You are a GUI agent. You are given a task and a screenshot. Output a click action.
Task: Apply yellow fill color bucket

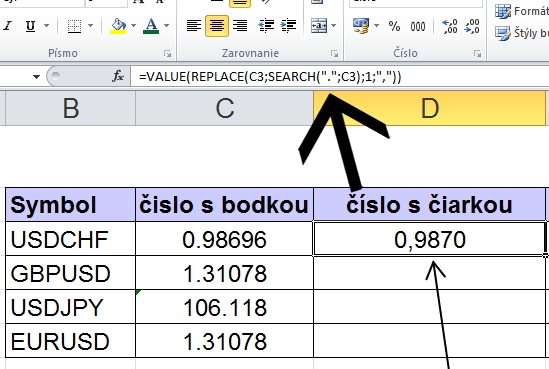click(x=118, y=26)
